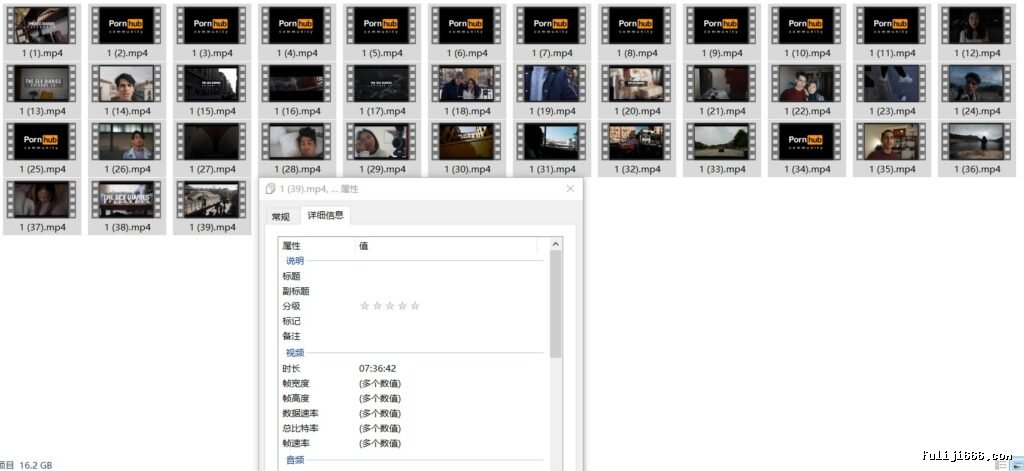
Task: Select the video file 1 (2).mp4
Action: 127,32
